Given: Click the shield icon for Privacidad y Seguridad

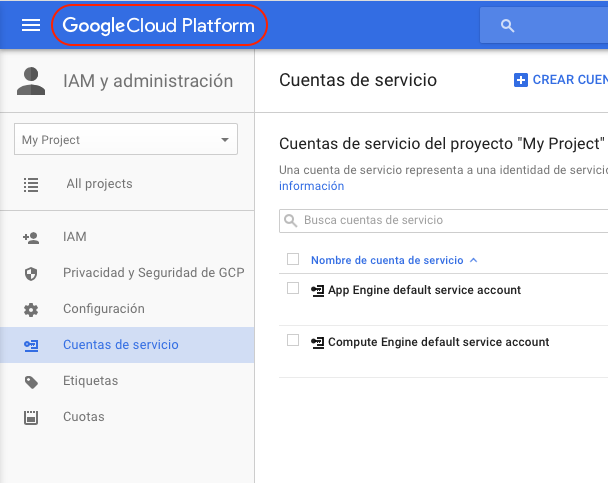Looking at the screenshot, I should [x=31, y=274].
